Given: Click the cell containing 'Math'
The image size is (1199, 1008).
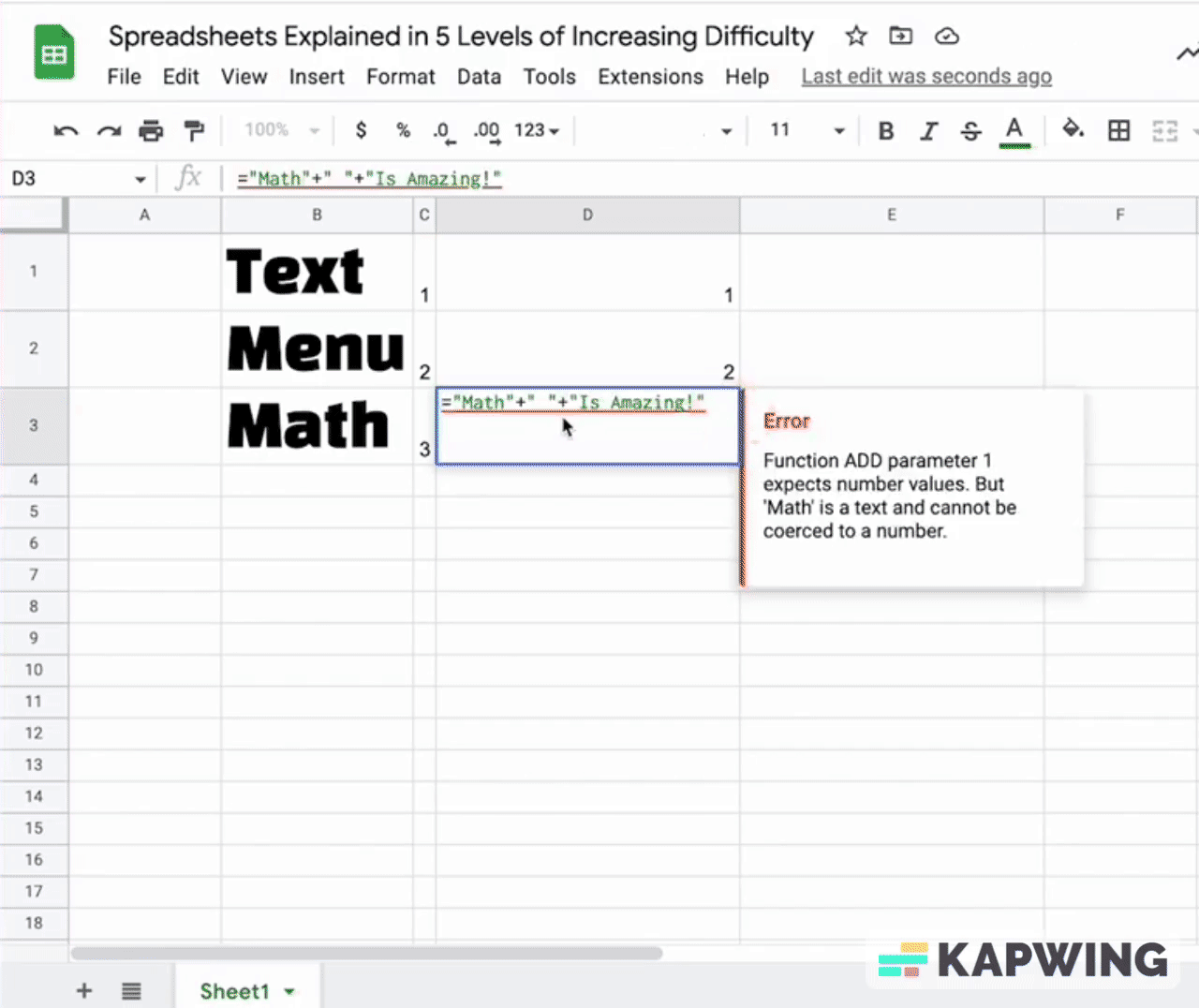Looking at the screenshot, I should (317, 425).
